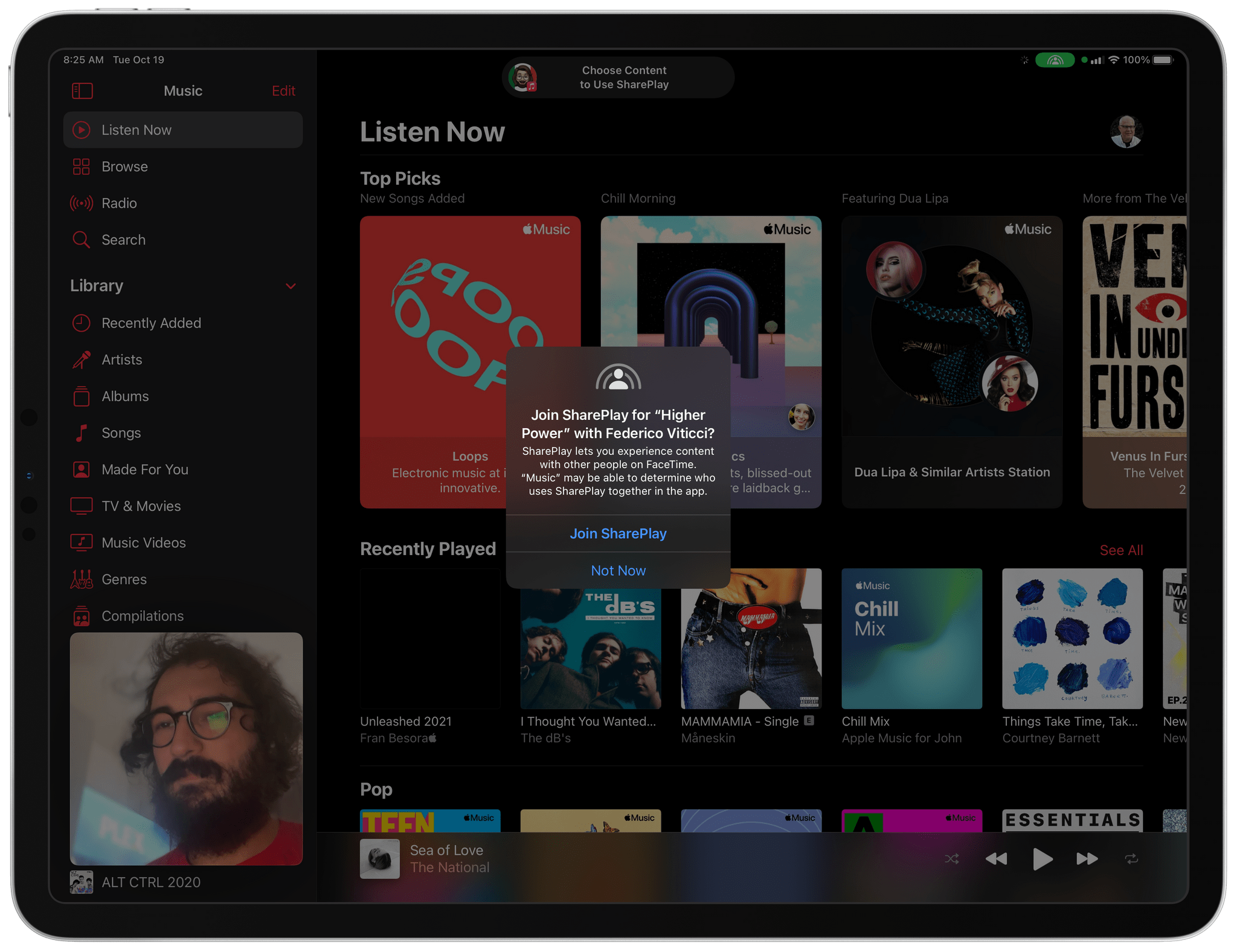Open the Songs note icon
1237x952 pixels.
tap(82, 433)
